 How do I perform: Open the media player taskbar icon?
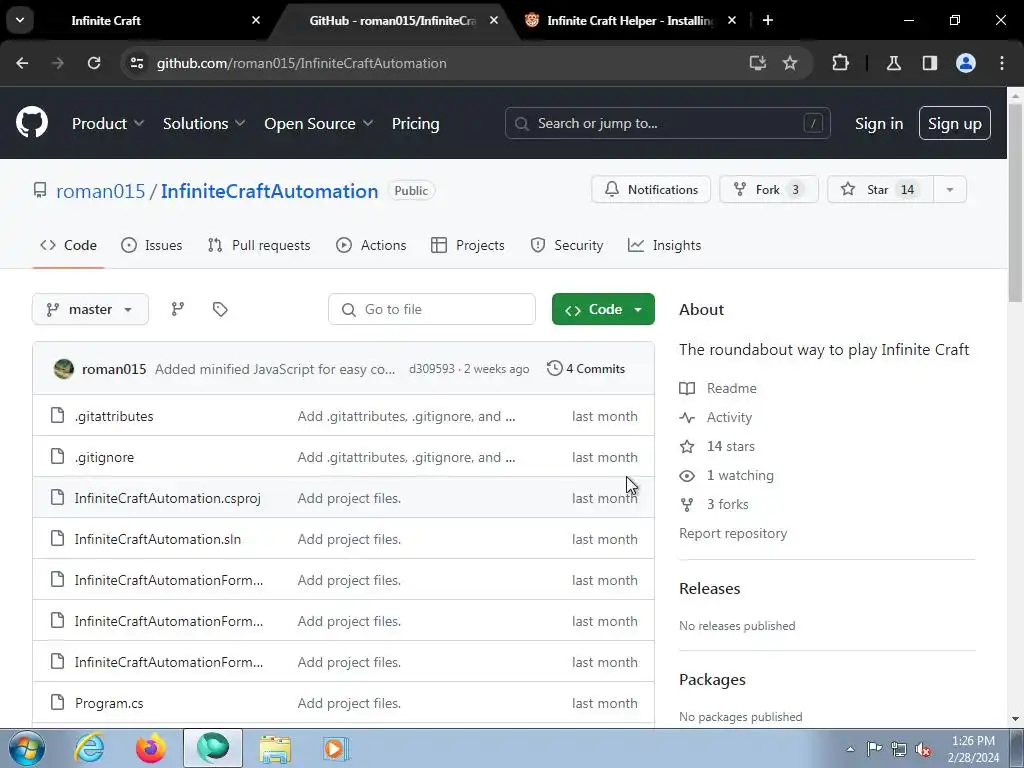click(336, 748)
